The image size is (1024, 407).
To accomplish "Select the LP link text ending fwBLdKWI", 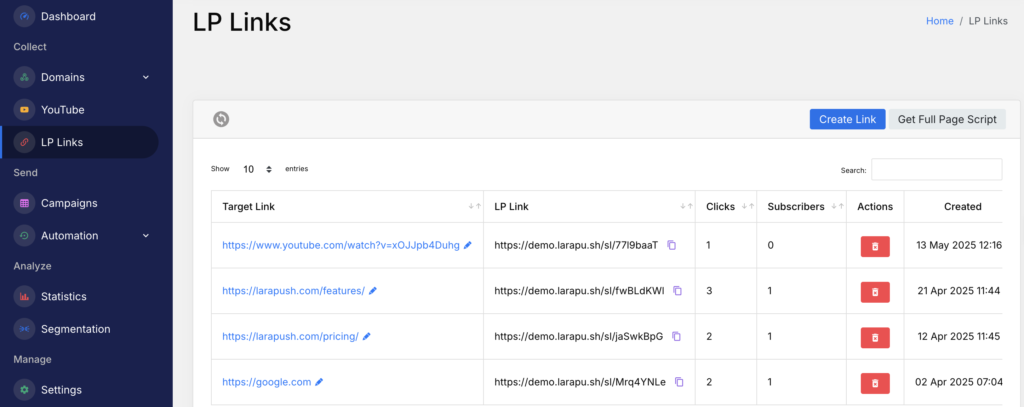I will coord(579,291).
